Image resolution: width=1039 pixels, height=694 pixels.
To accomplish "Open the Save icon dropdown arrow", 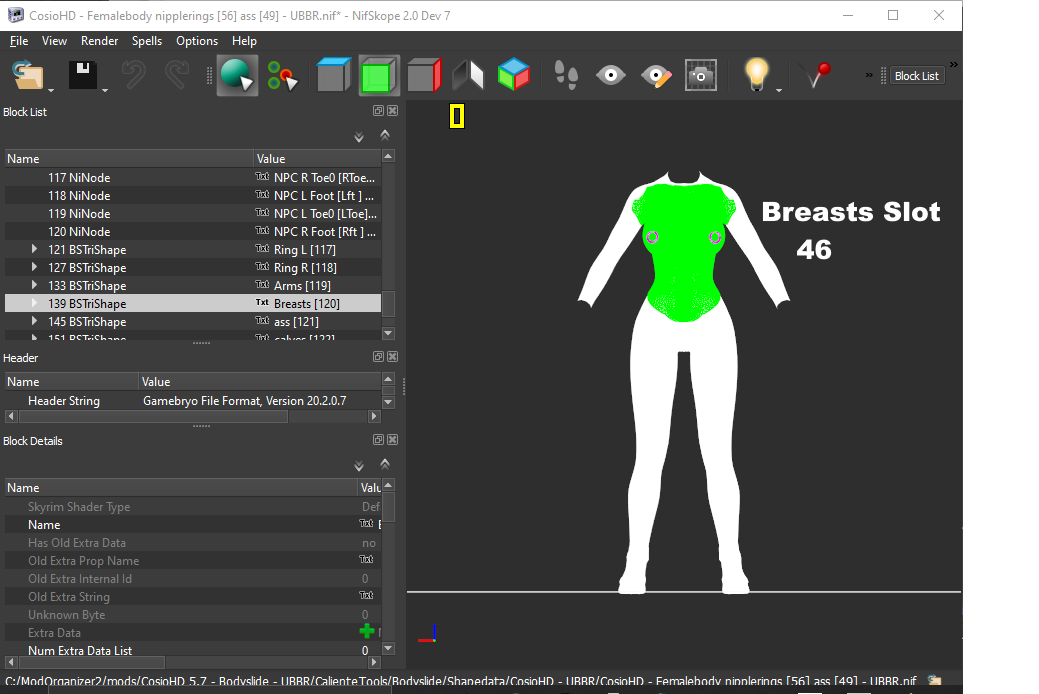I will point(105,89).
